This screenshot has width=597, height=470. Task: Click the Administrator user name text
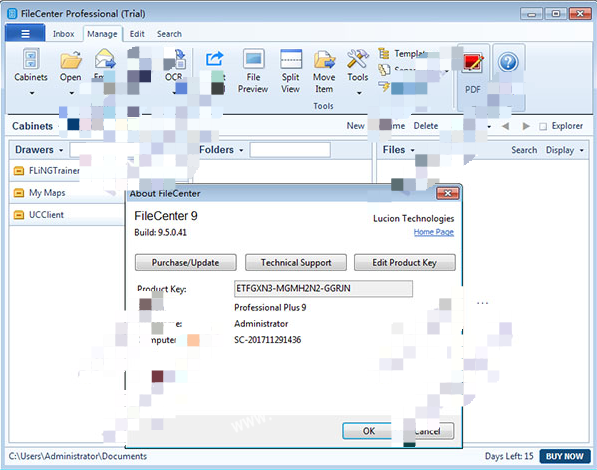pos(261,324)
